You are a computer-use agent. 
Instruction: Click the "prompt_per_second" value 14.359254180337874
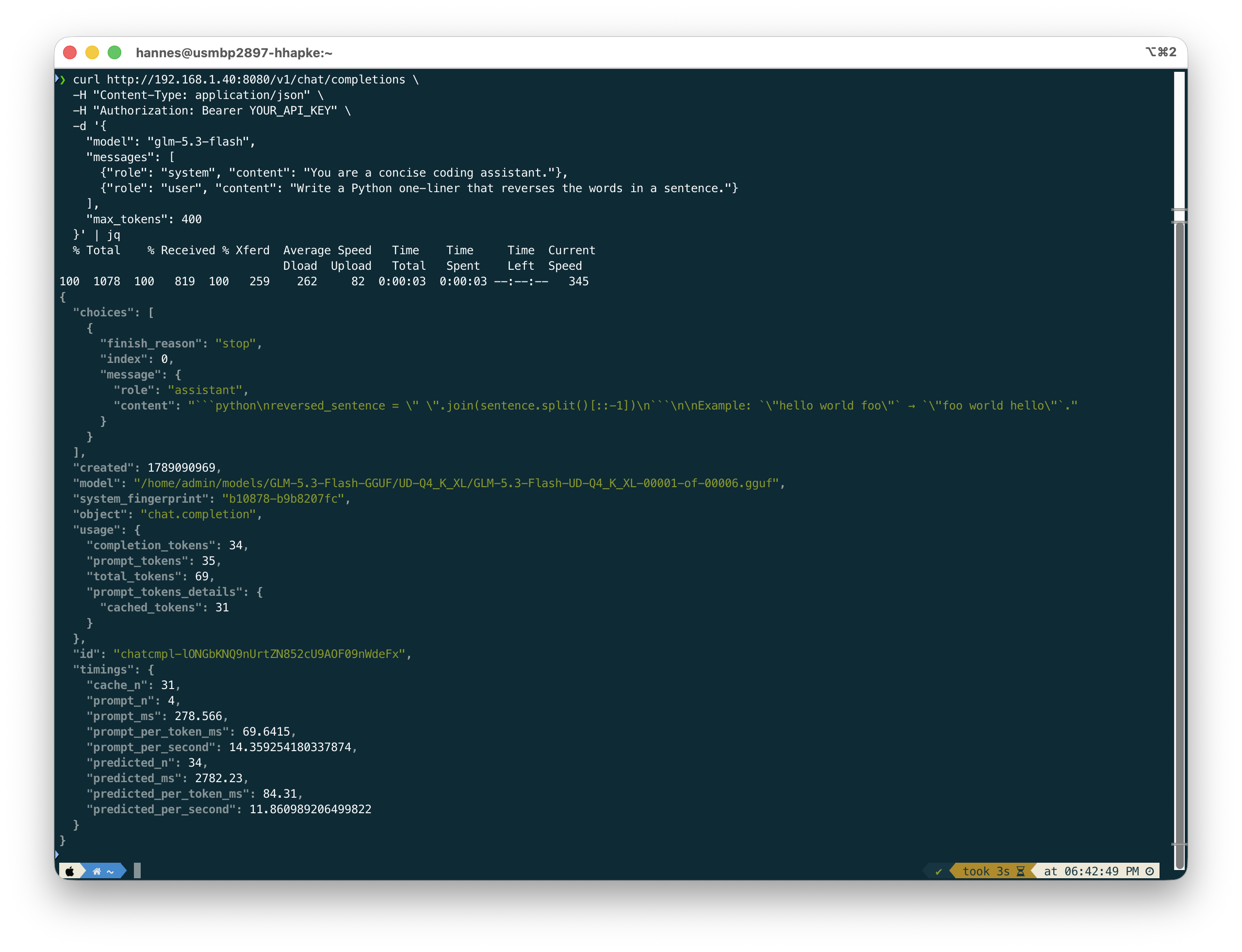[x=290, y=747]
